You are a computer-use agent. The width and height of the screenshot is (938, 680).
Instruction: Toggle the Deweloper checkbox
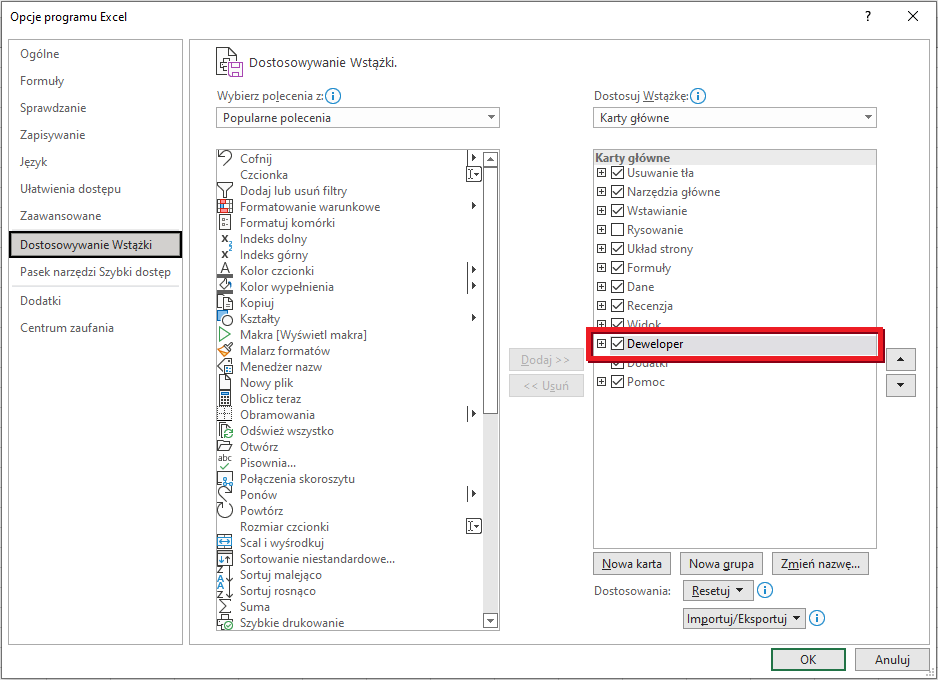(x=617, y=343)
